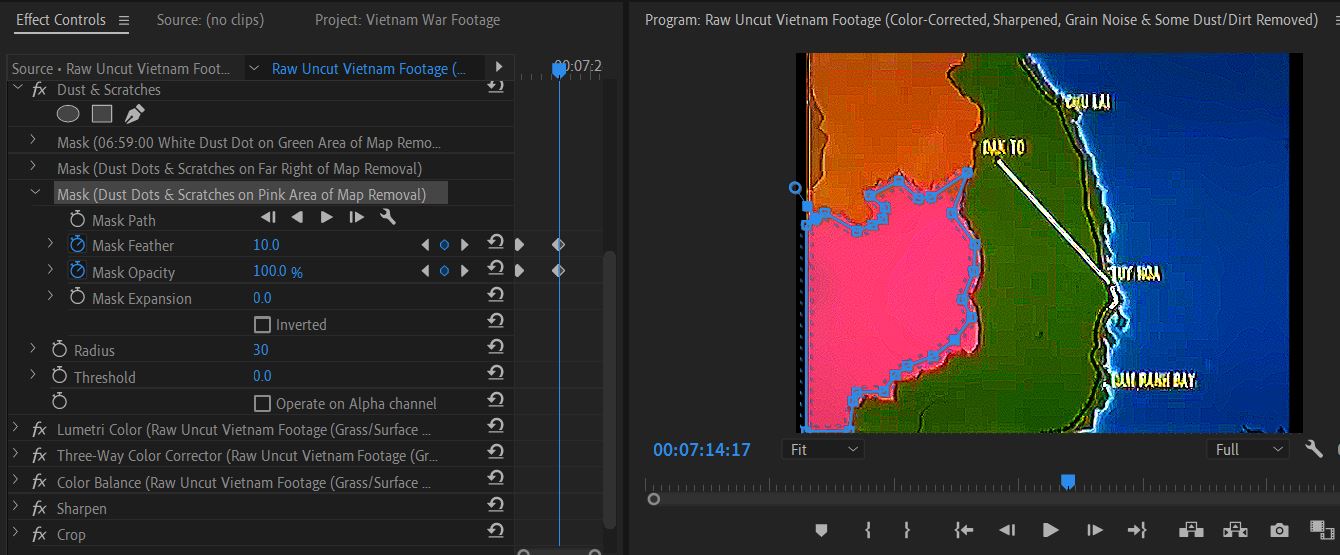
Task: Switch to the Project: Vietnam War Footage tab
Action: point(407,20)
